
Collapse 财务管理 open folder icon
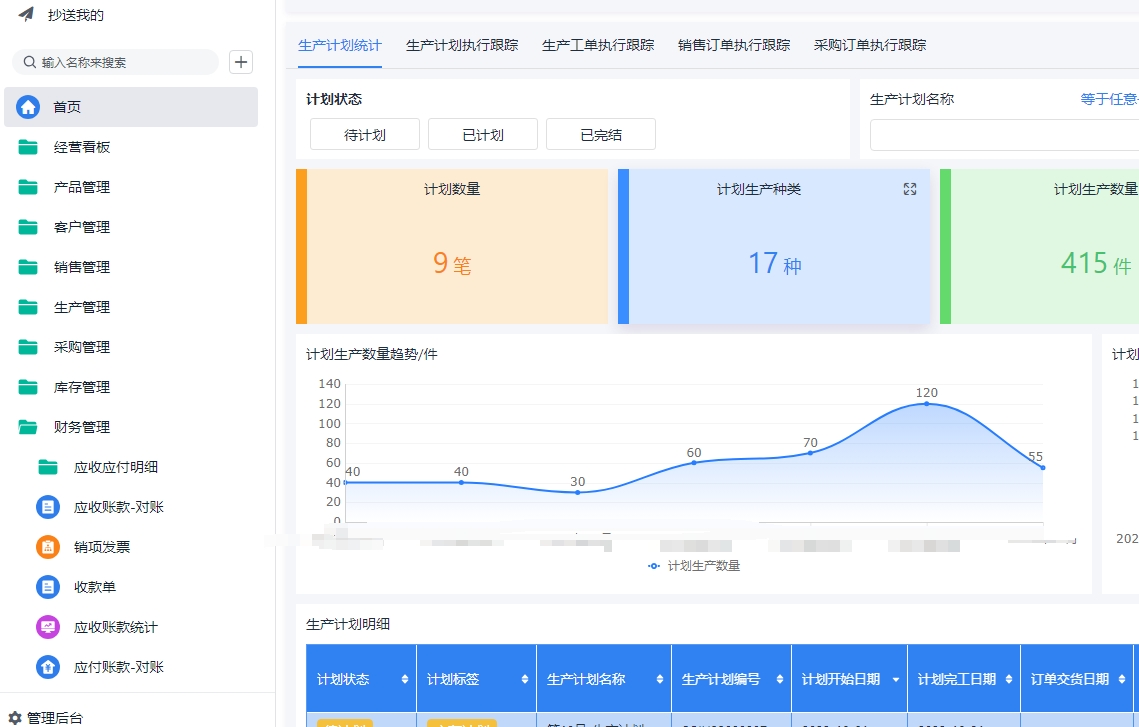click(28, 427)
